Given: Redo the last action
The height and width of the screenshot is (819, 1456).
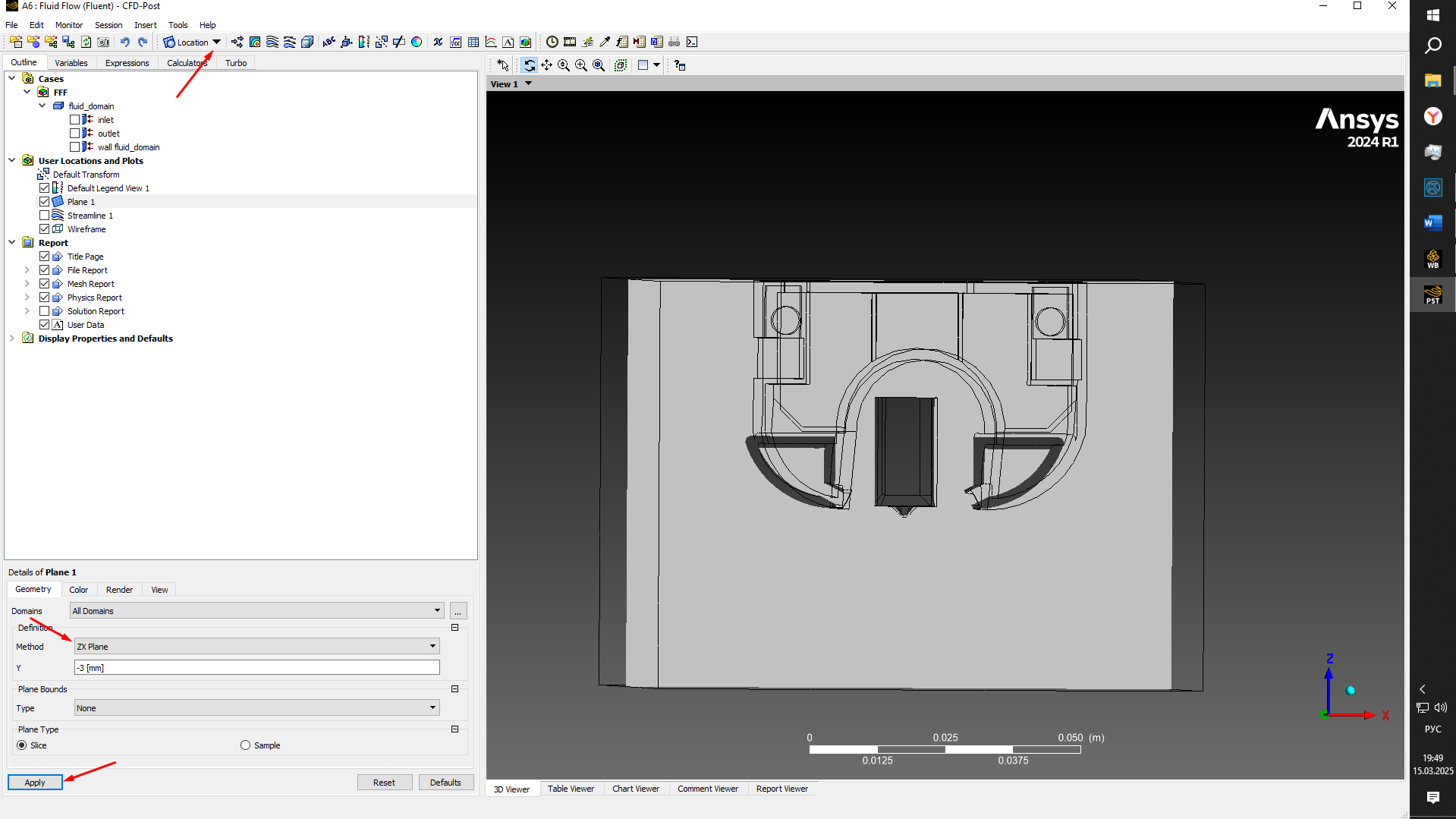Looking at the screenshot, I should [x=142, y=42].
